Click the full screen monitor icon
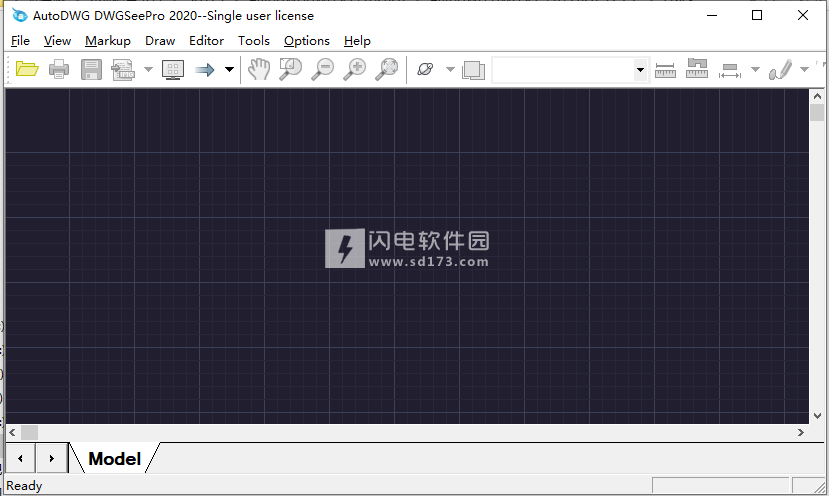This screenshot has width=829, height=496. (173, 69)
